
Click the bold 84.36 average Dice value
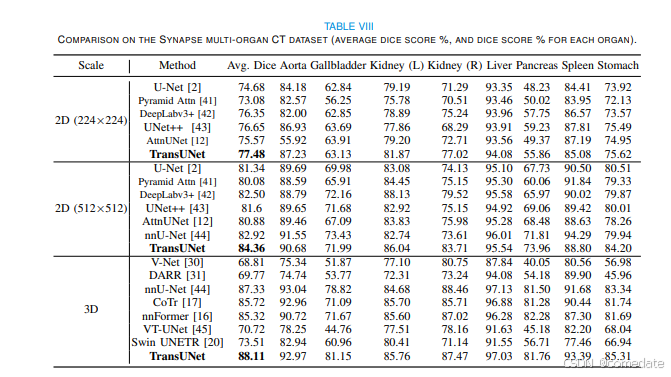coord(251,248)
